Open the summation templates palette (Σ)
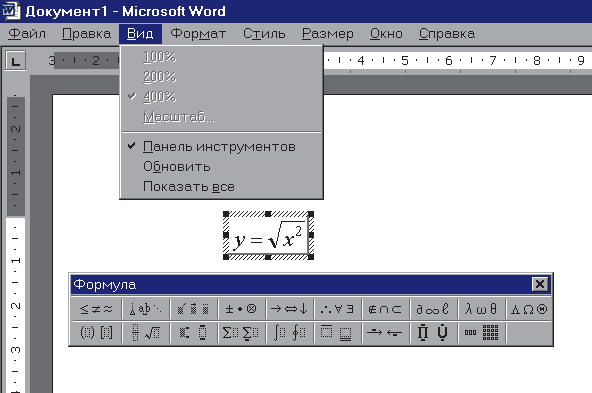The height and width of the screenshot is (393, 592). 241,333
